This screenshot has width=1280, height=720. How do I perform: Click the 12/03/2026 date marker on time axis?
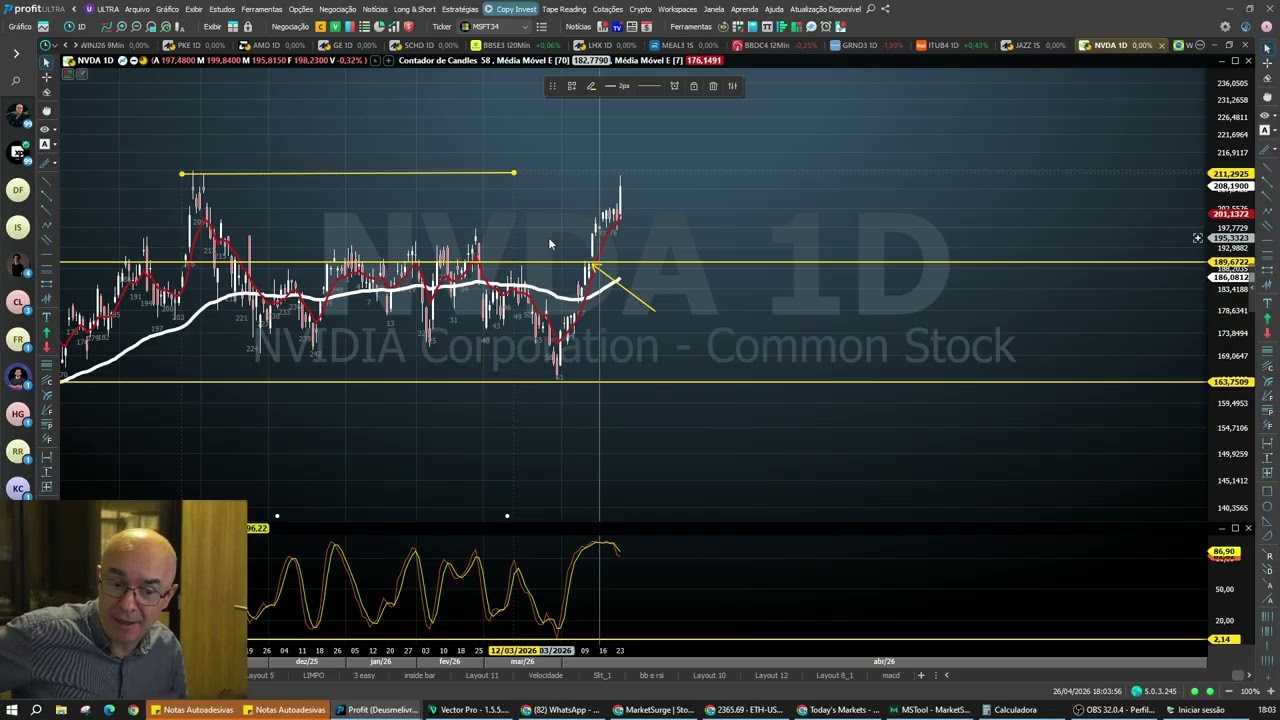click(x=514, y=651)
